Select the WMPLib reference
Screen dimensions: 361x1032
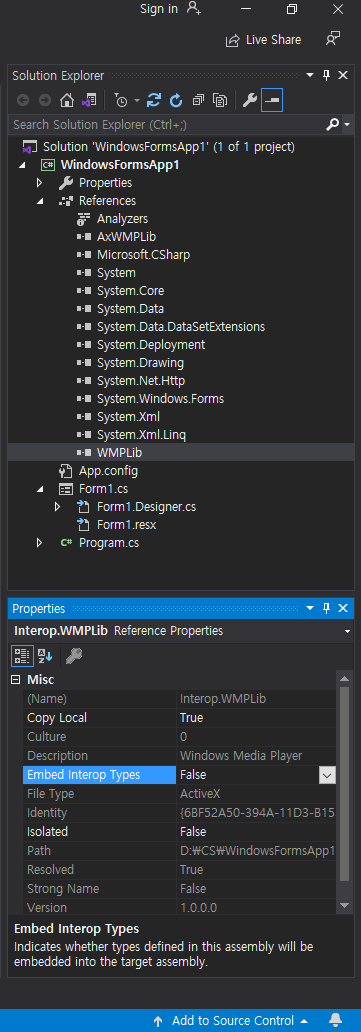119,453
